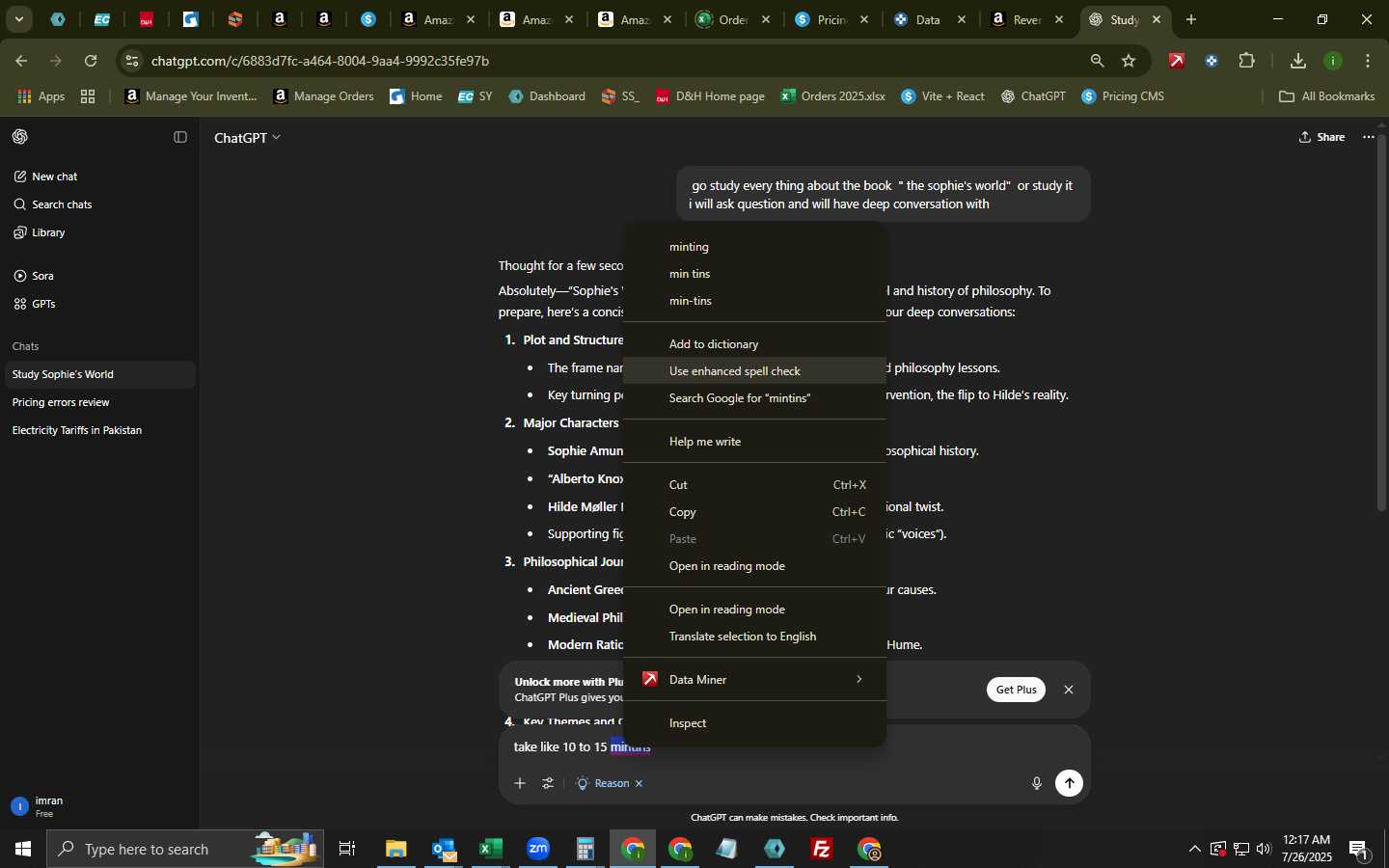Select Search Google for "mintins"
1389x868 pixels.
click(x=754, y=398)
